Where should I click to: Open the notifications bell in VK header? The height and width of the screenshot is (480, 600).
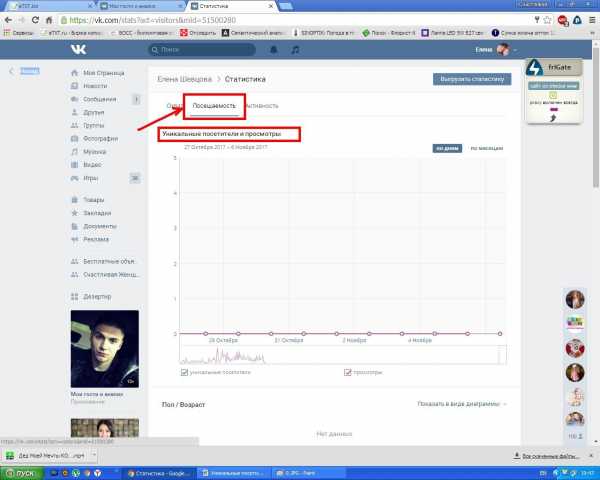pos(274,50)
